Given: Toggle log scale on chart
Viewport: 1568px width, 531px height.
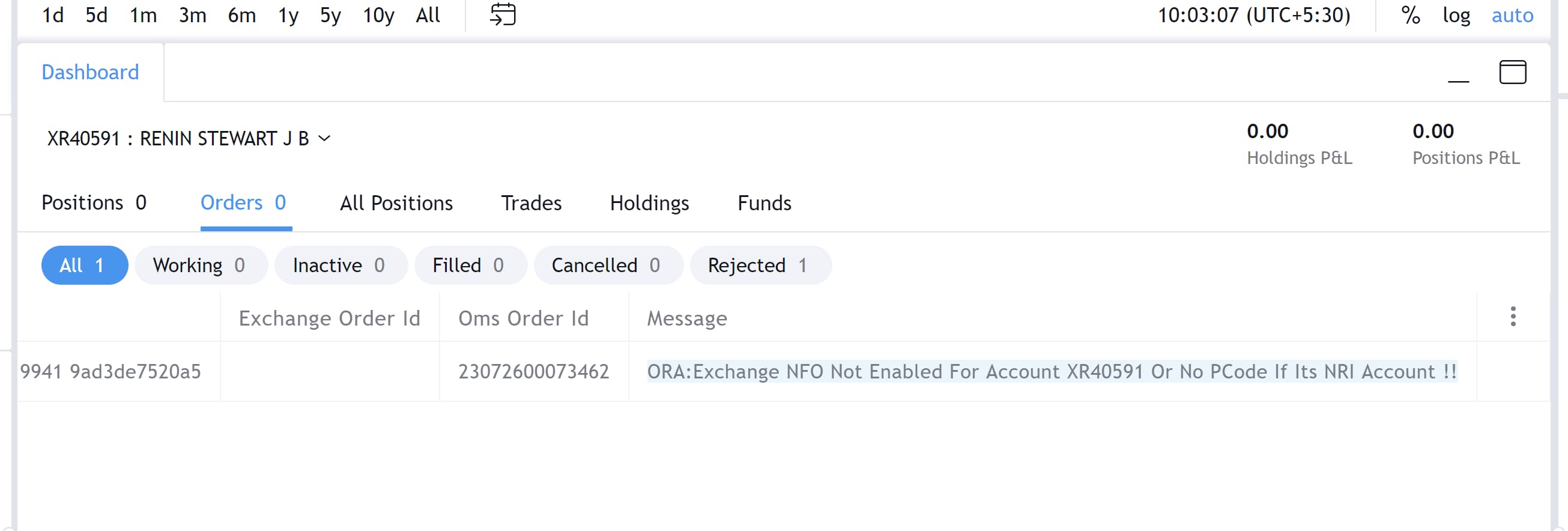Looking at the screenshot, I should 1456,15.
